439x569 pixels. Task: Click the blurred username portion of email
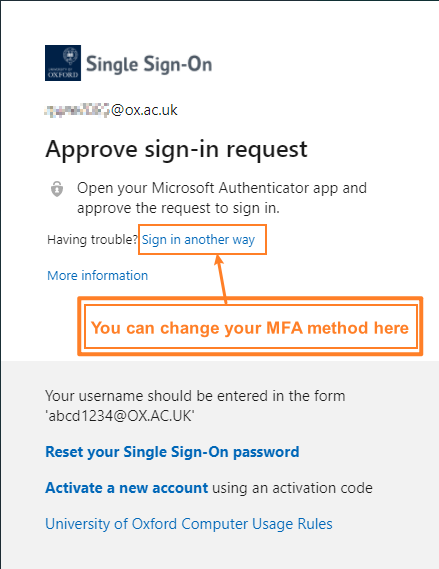pyautogui.click(x=77, y=110)
